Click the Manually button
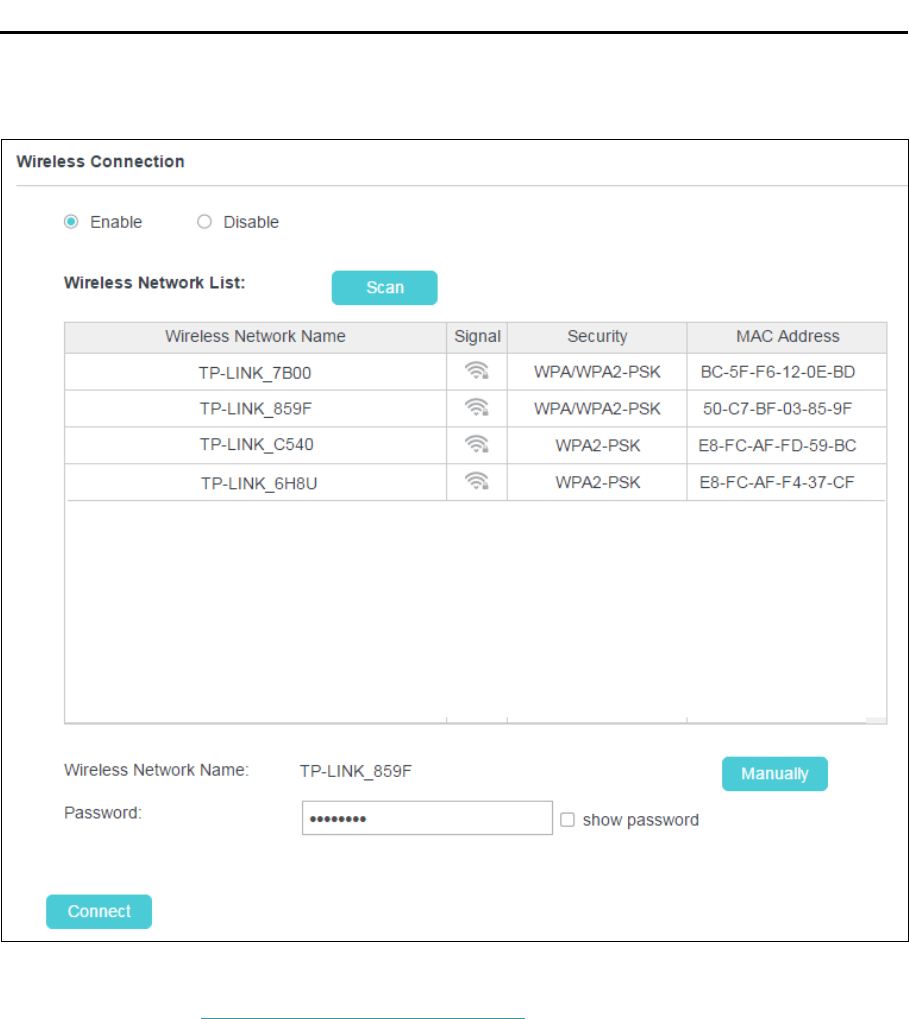Viewport: 909px width, 1019px height. click(775, 773)
